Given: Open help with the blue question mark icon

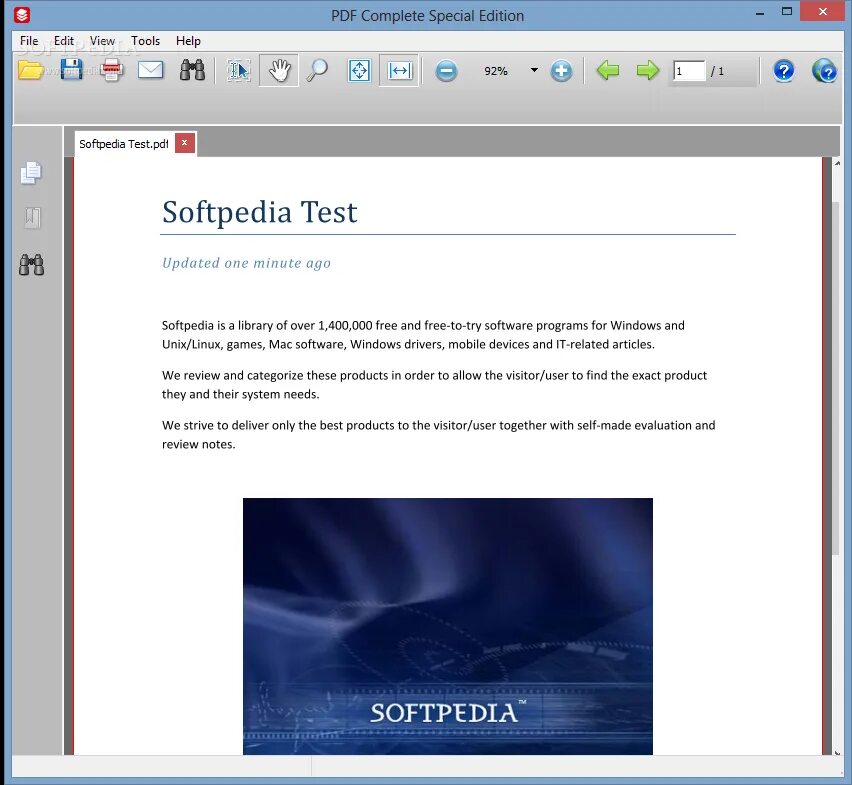Looking at the screenshot, I should (784, 71).
